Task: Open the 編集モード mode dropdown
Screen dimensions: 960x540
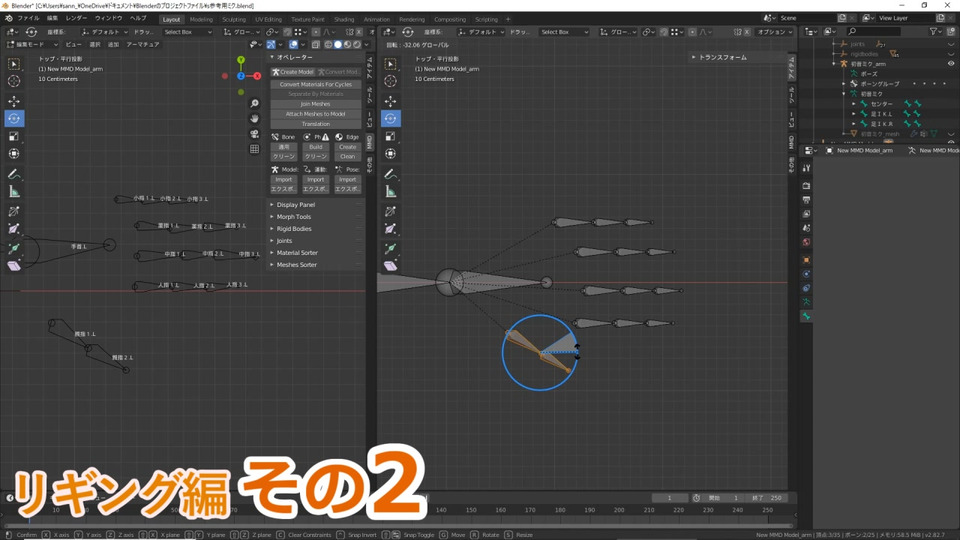Action: 32,45
